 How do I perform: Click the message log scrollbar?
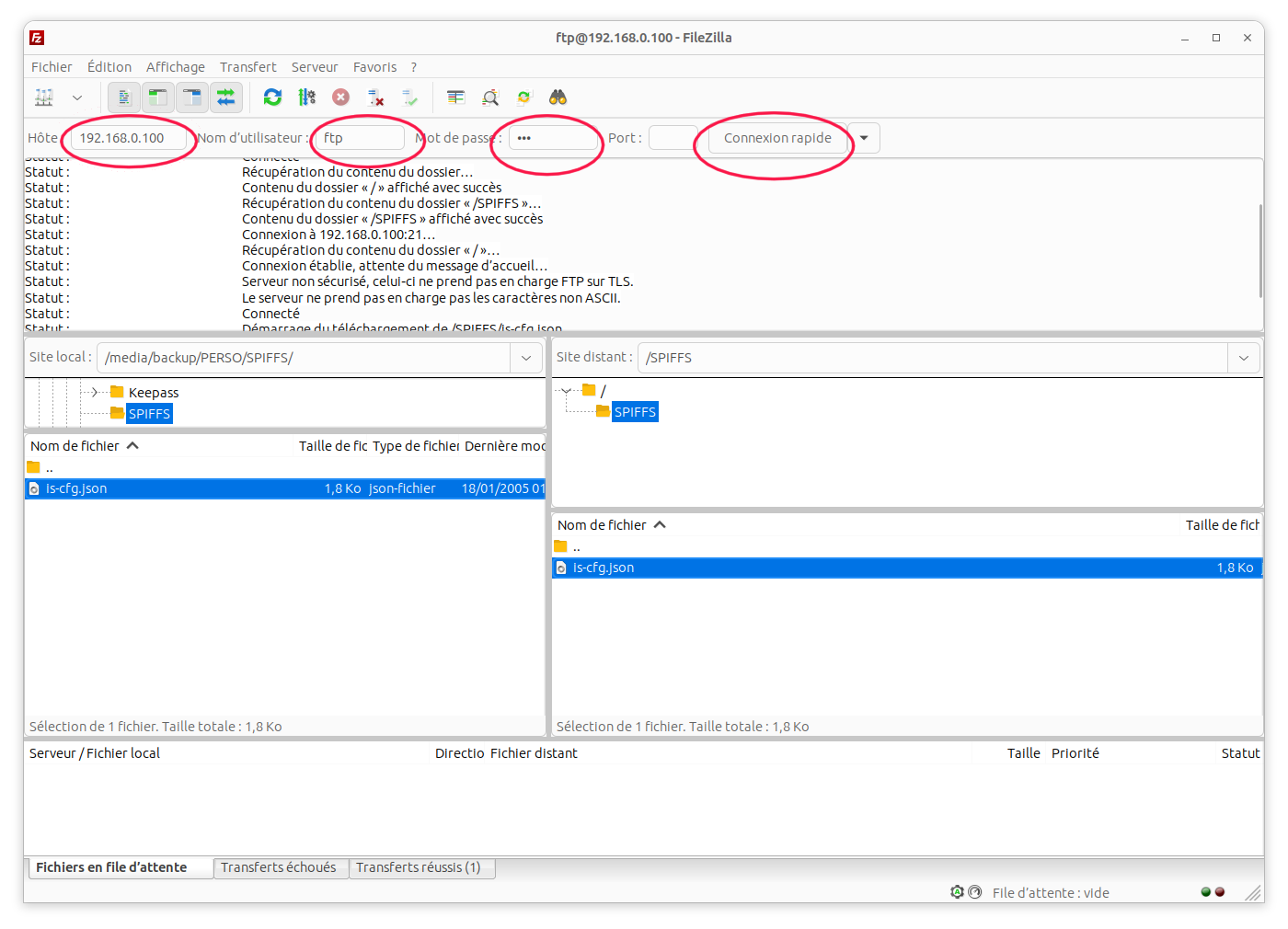(x=1259, y=250)
